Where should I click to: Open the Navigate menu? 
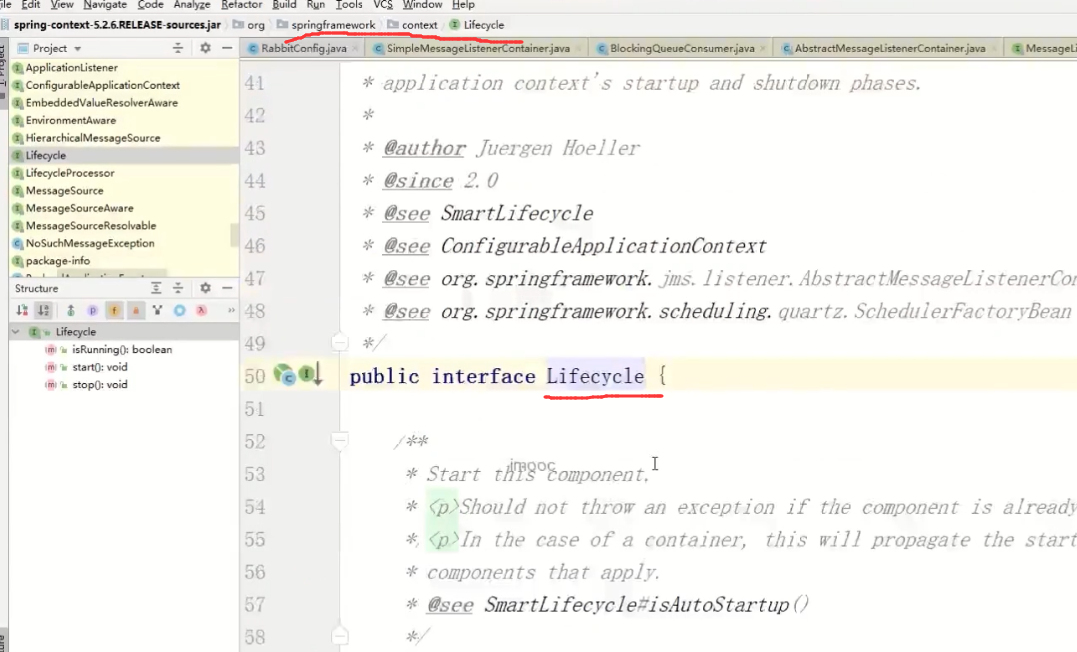[105, 5]
